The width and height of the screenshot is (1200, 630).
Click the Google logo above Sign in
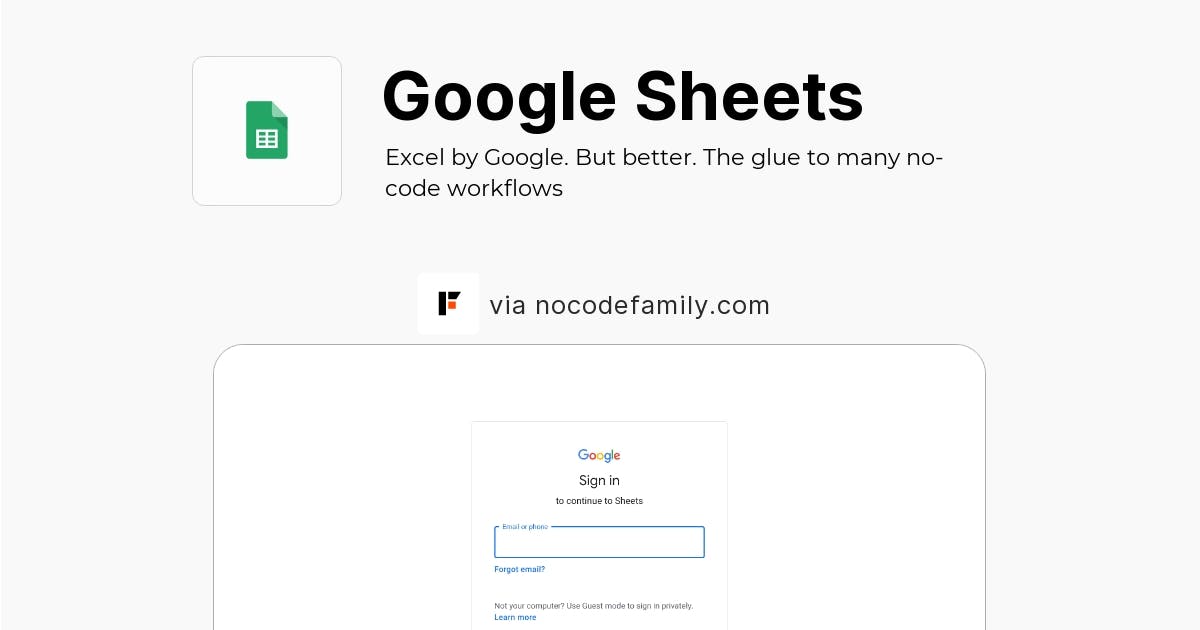coord(599,455)
